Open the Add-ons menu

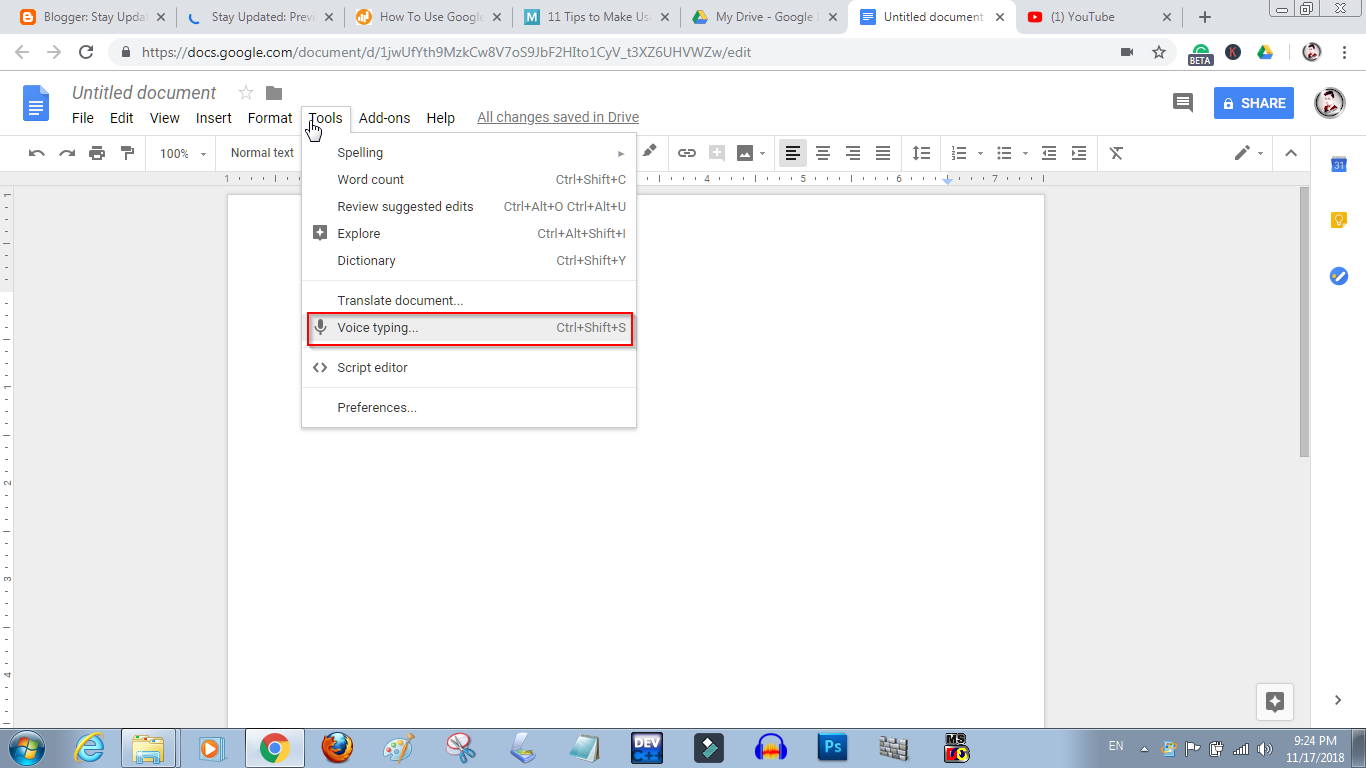(384, 117)
